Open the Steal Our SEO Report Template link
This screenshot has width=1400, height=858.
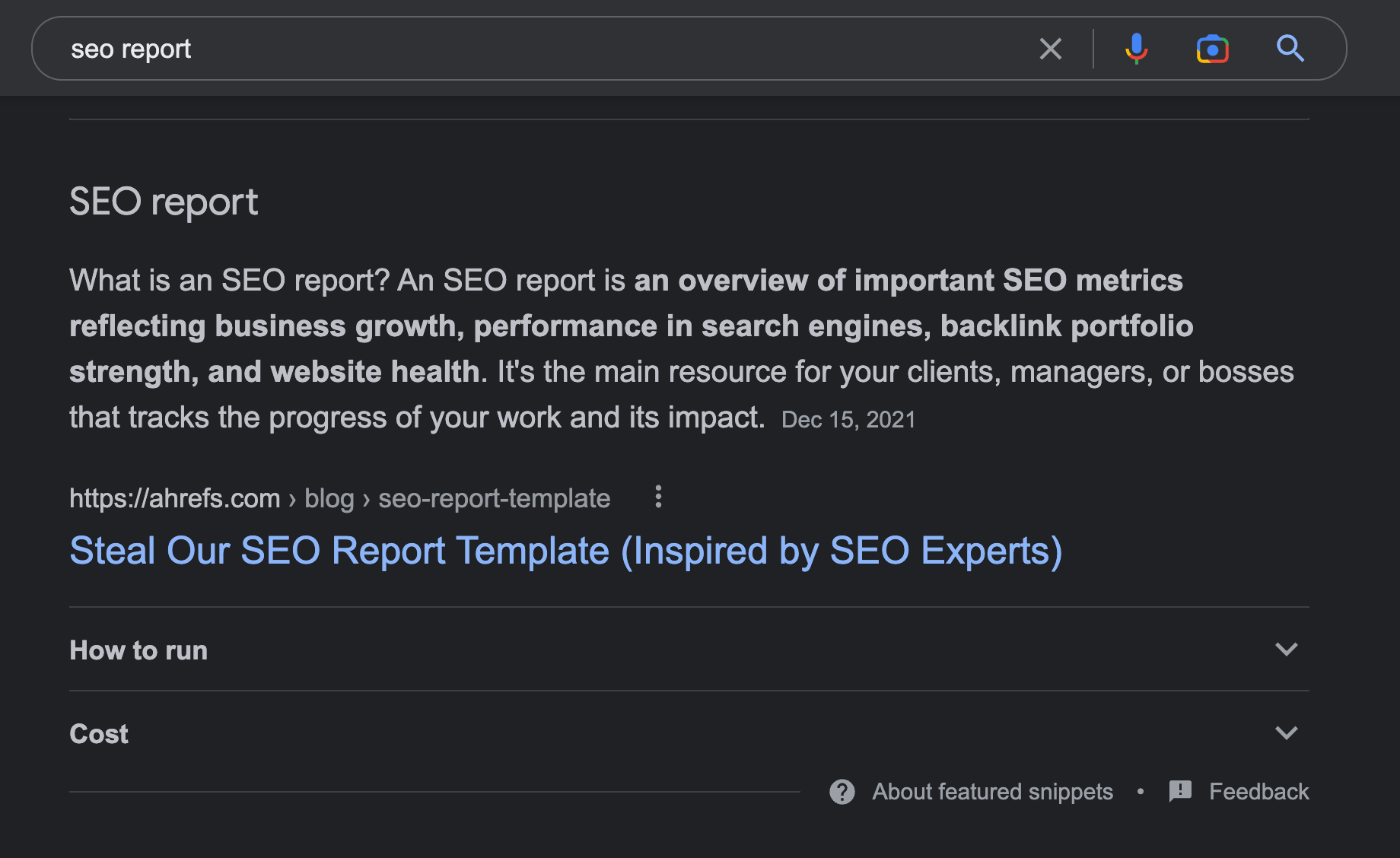pyautogui.click(x=565, y=551)
